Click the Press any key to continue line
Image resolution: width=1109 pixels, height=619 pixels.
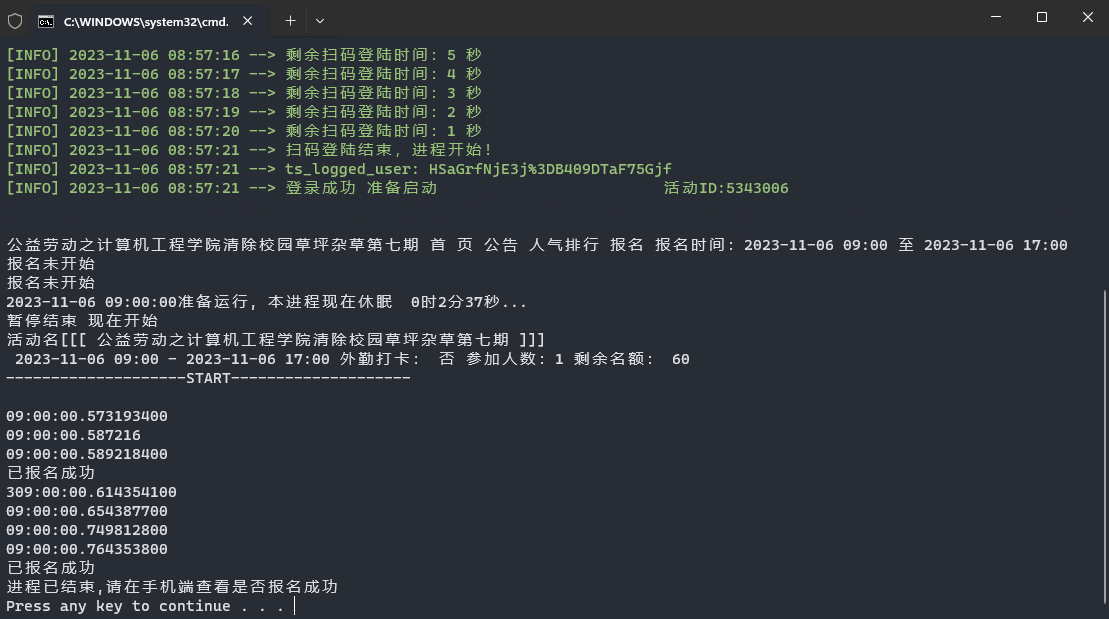tap(145, 606)
